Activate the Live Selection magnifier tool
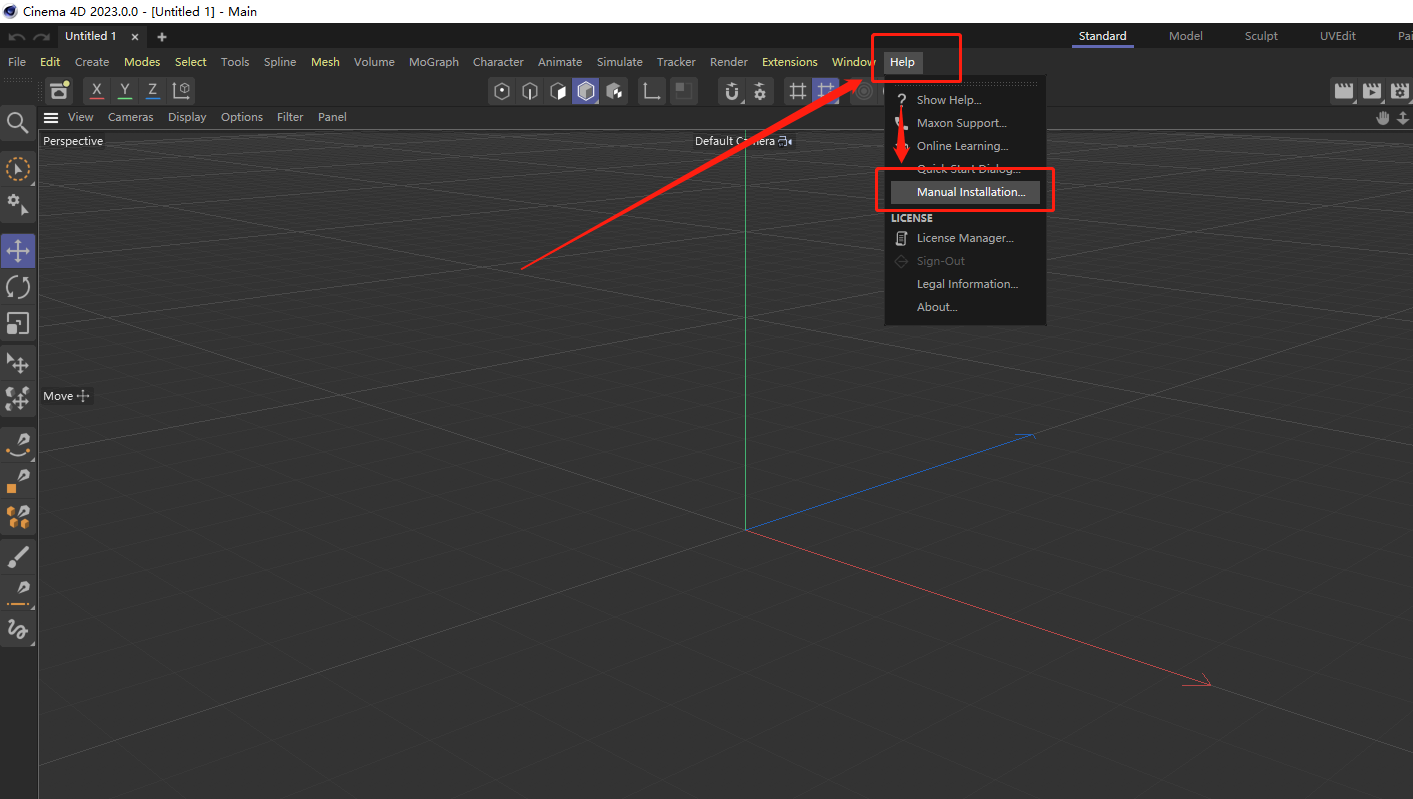 [x=17, y=122]
